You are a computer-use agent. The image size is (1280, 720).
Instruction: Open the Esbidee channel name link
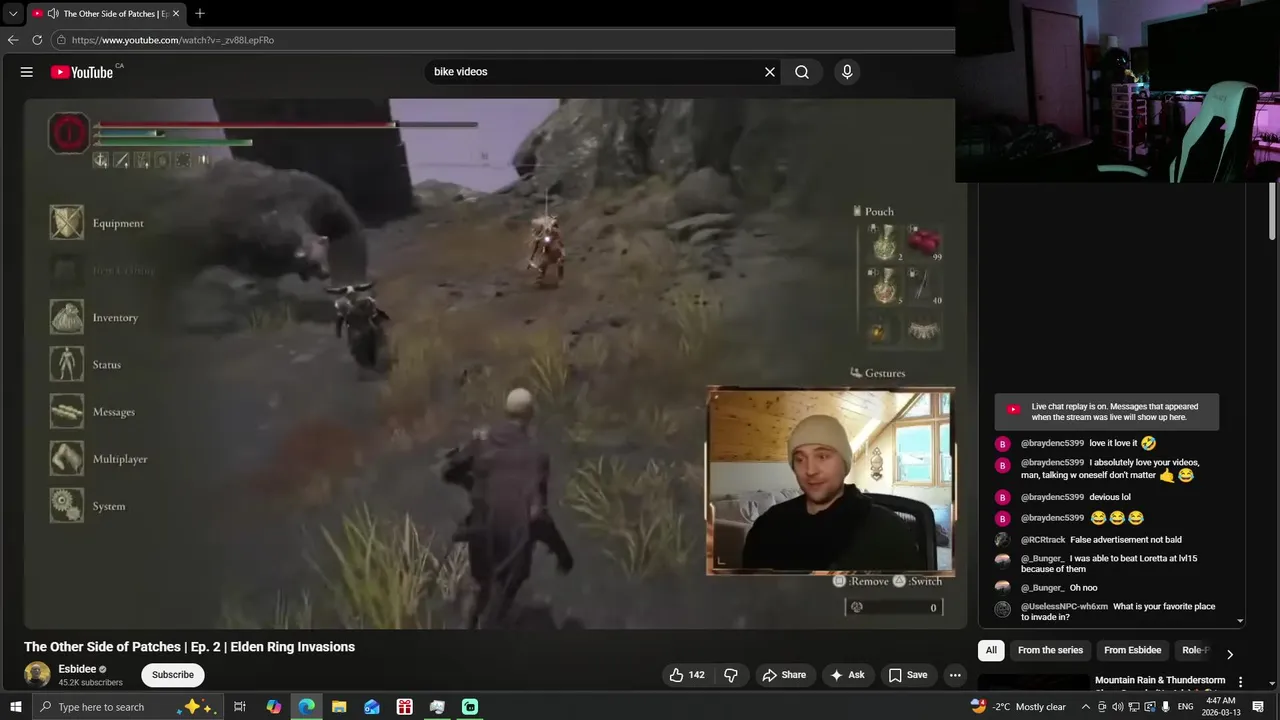click(77, 669)
